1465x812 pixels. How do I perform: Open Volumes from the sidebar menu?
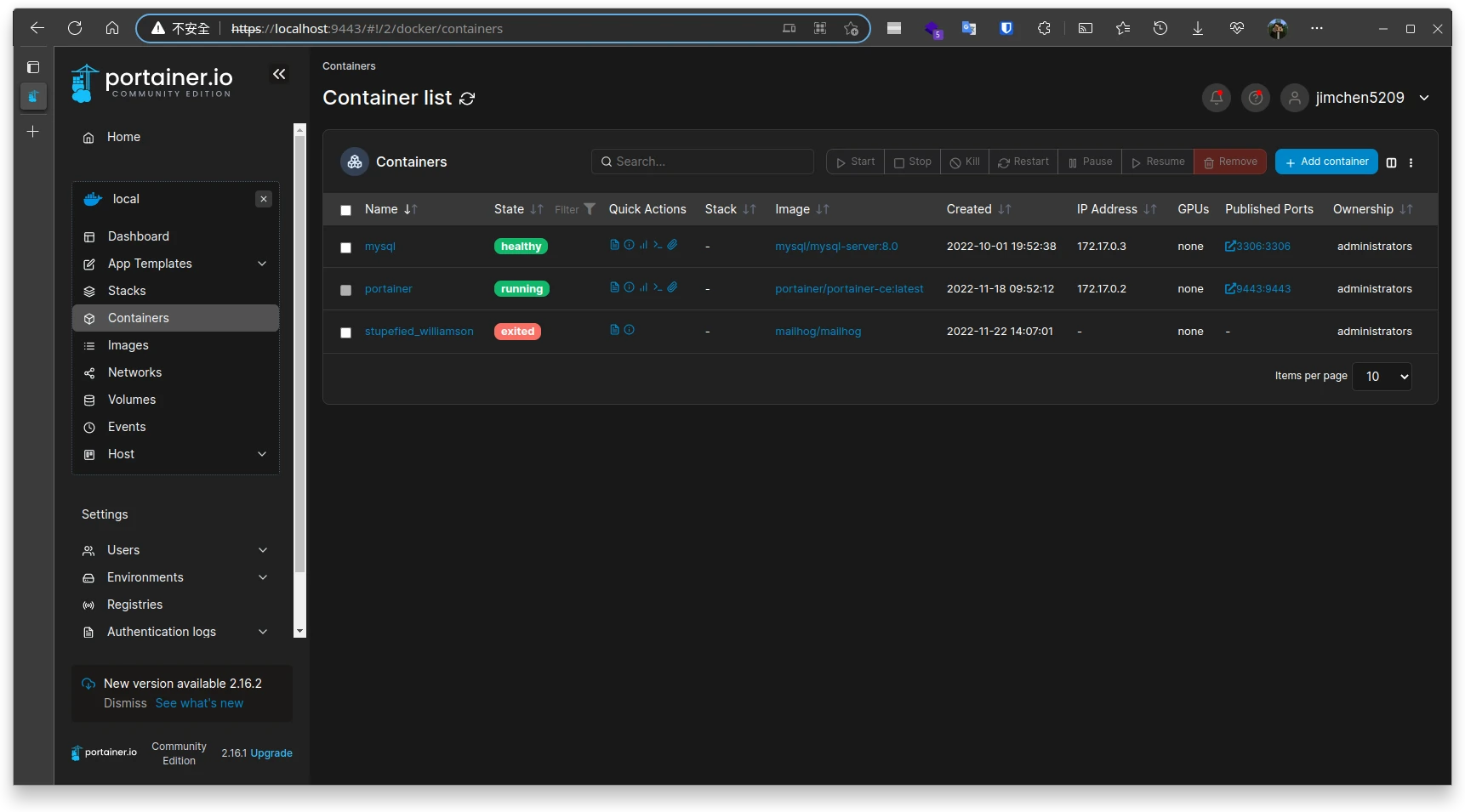(x=132, y=400)
